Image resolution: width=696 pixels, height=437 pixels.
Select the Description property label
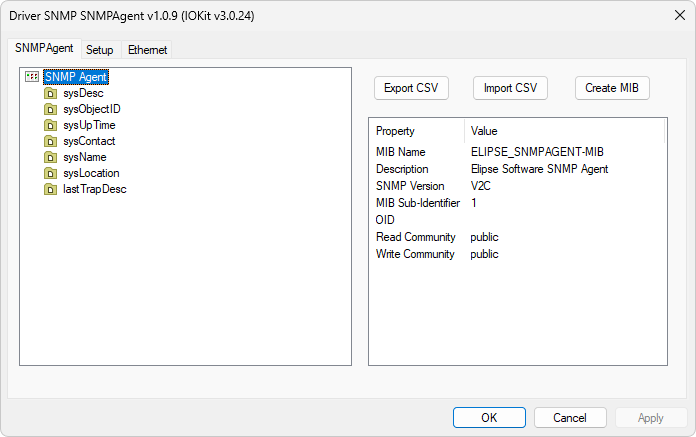tap(402, 169)
